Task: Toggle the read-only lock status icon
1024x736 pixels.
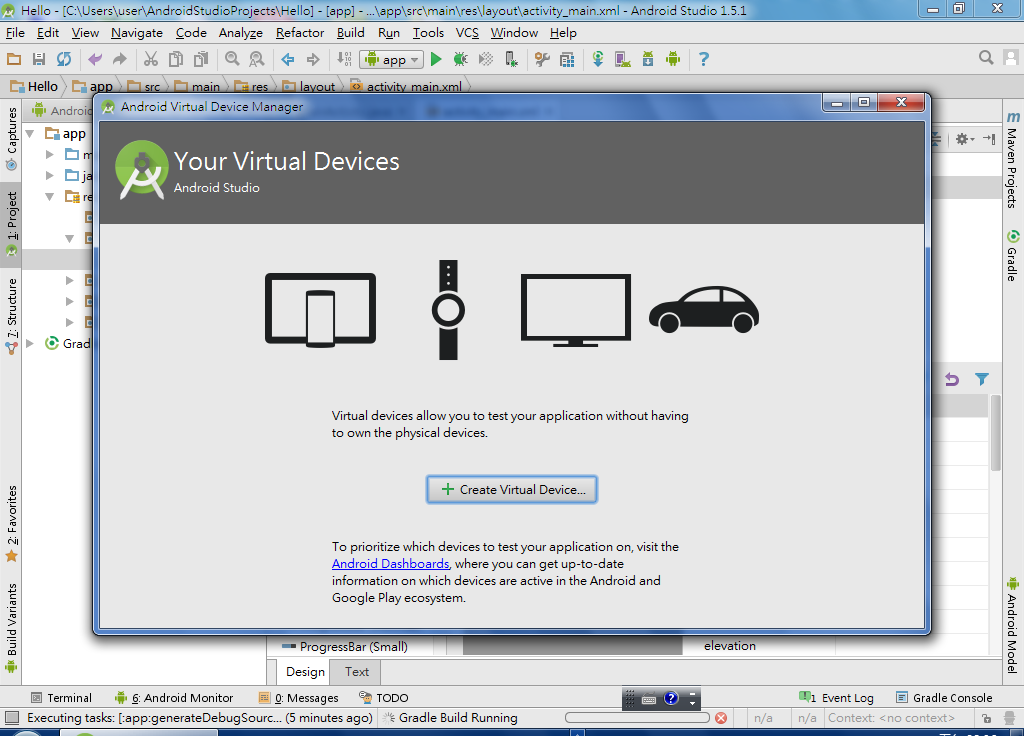Action: pos(986,718)
